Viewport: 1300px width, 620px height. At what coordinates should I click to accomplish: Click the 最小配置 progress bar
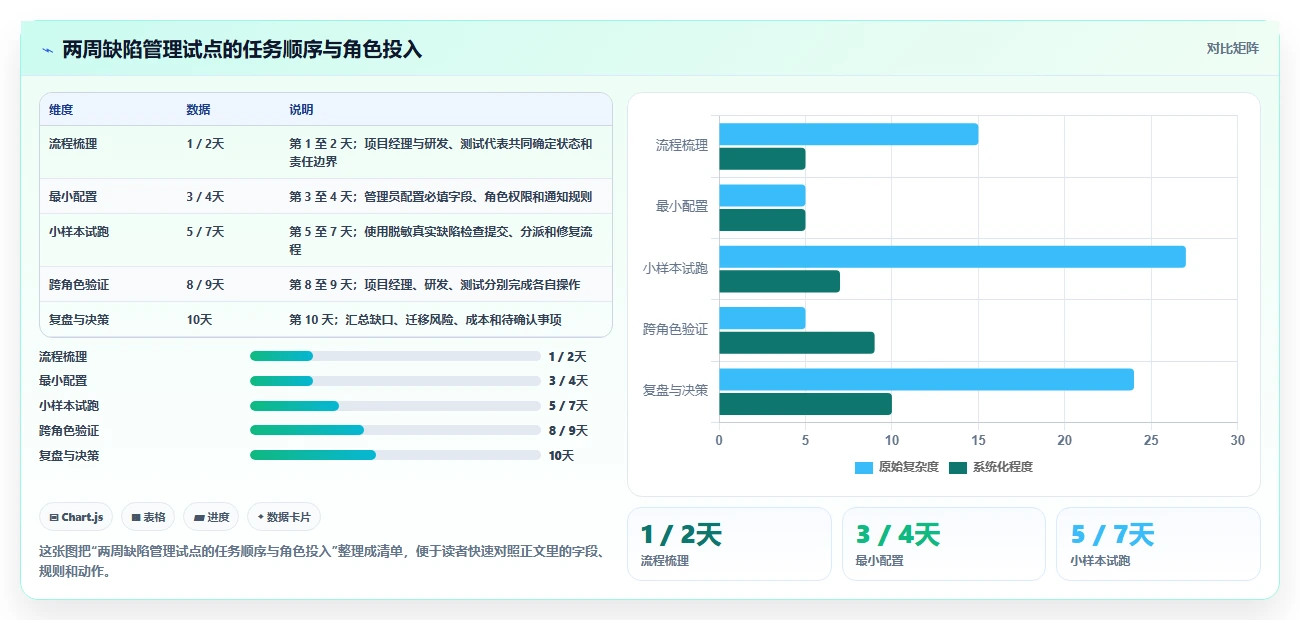395,381
